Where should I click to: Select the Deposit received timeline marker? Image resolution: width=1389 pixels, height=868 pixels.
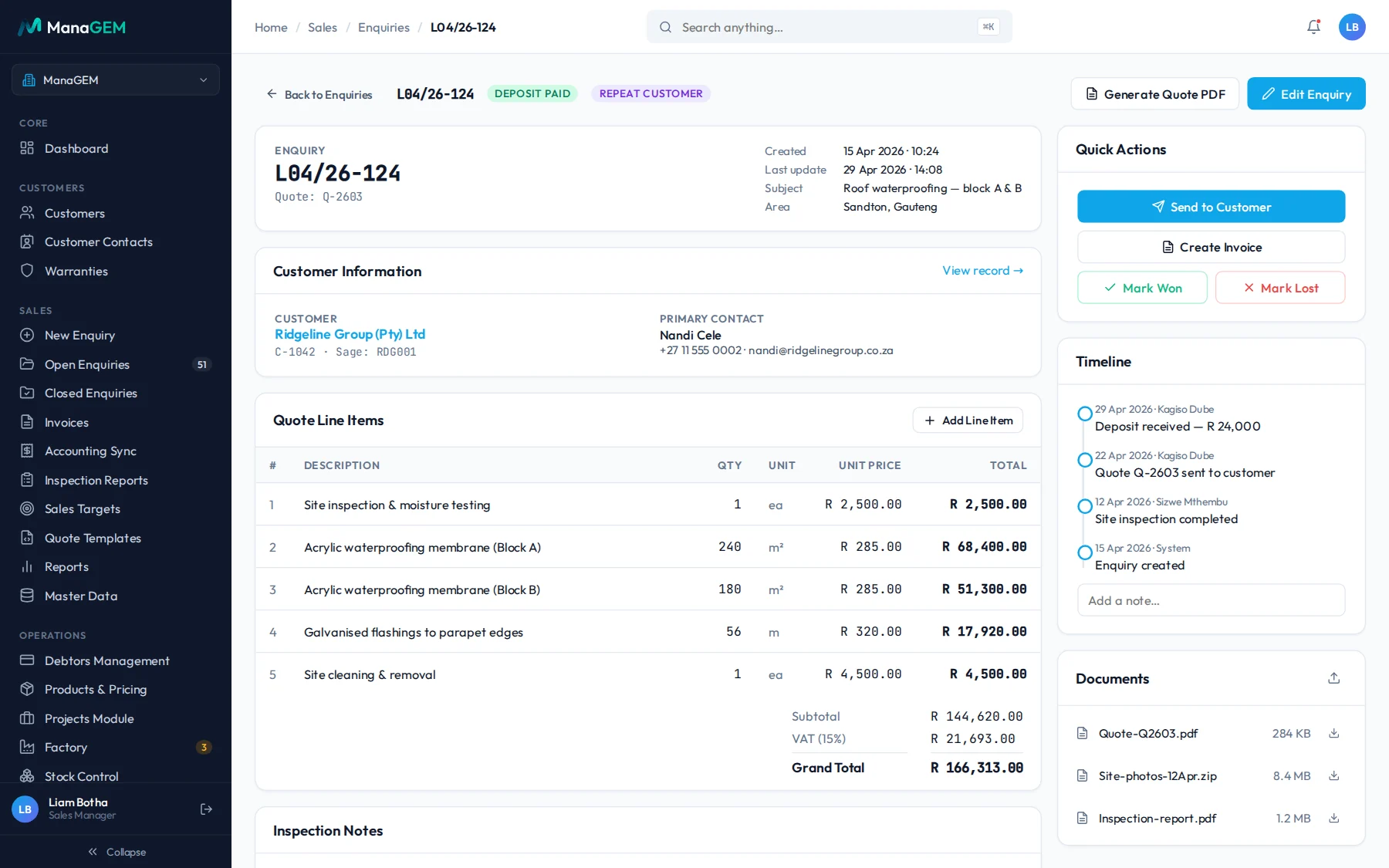click(1085, 414)
